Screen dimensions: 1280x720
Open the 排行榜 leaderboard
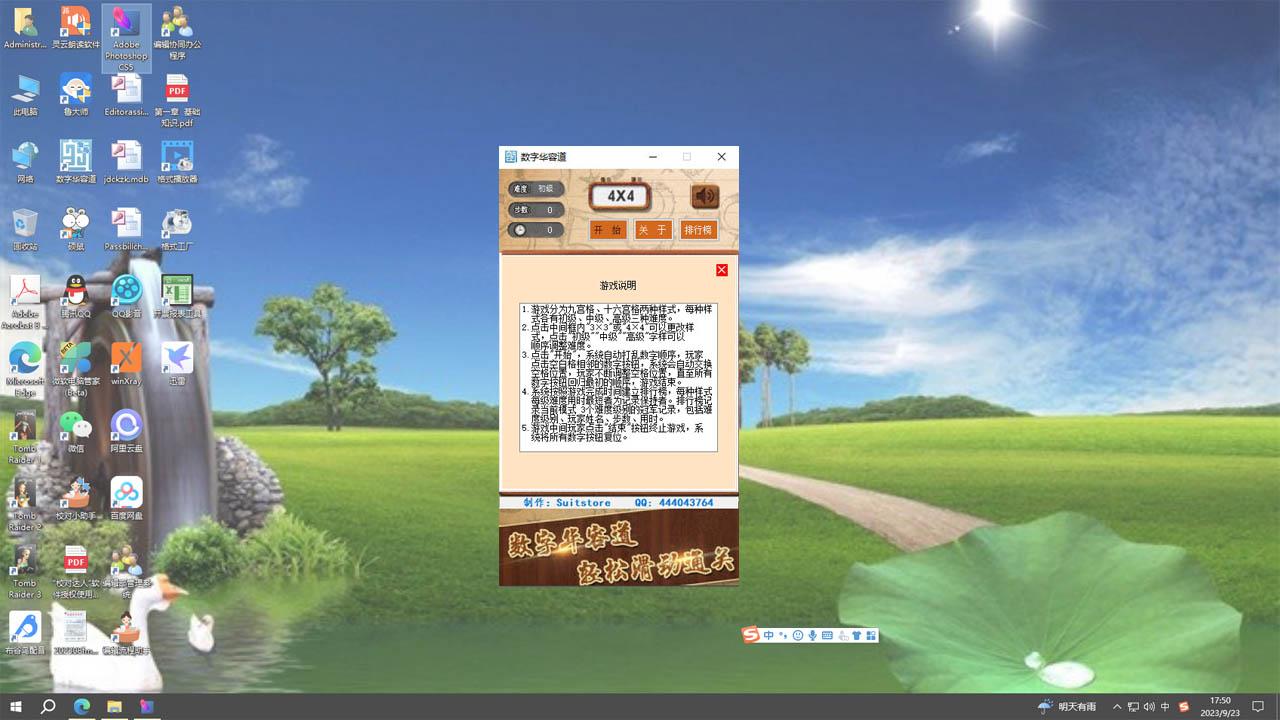tap(698, 230)
